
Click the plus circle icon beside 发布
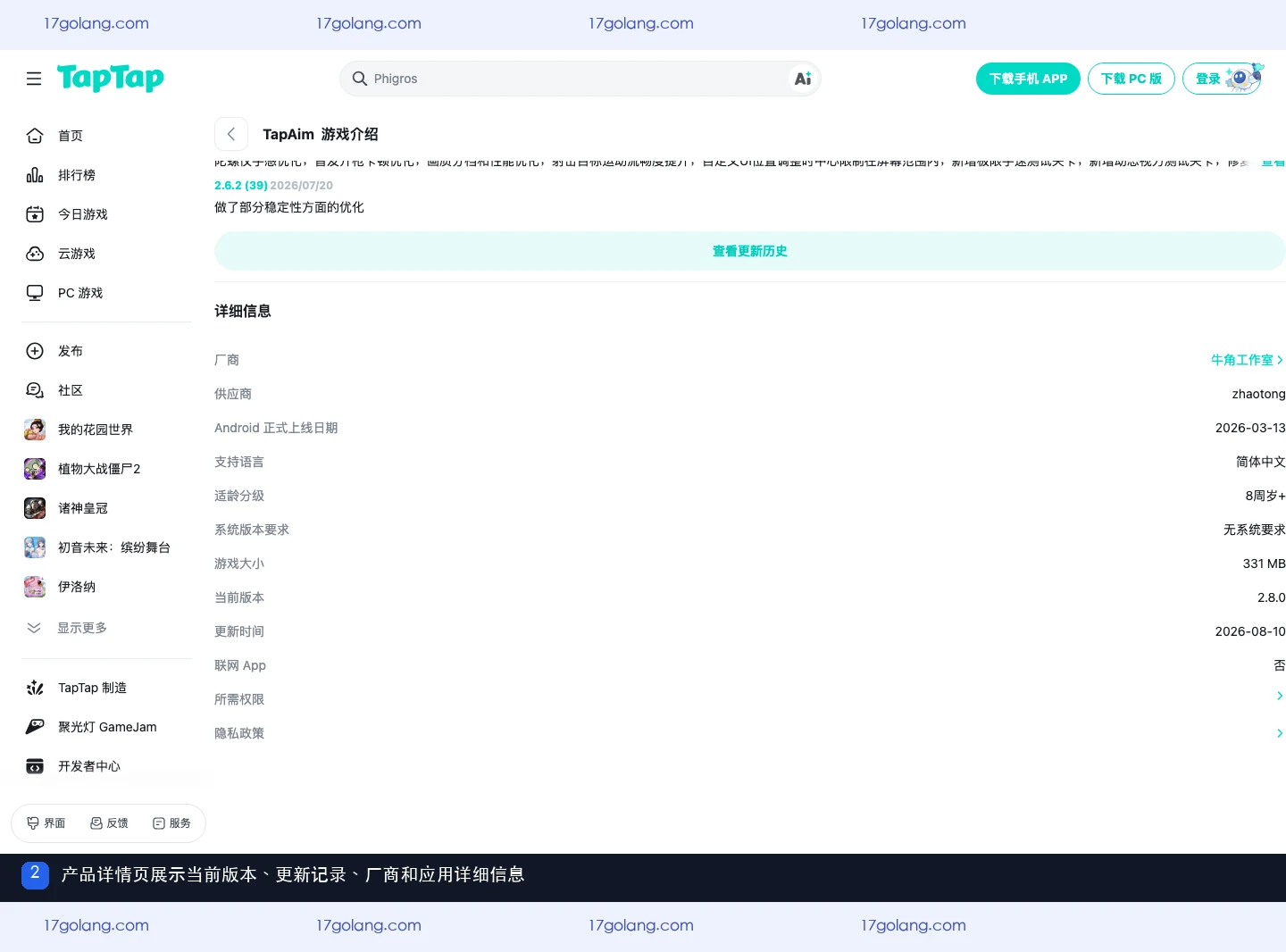[35, 351]
